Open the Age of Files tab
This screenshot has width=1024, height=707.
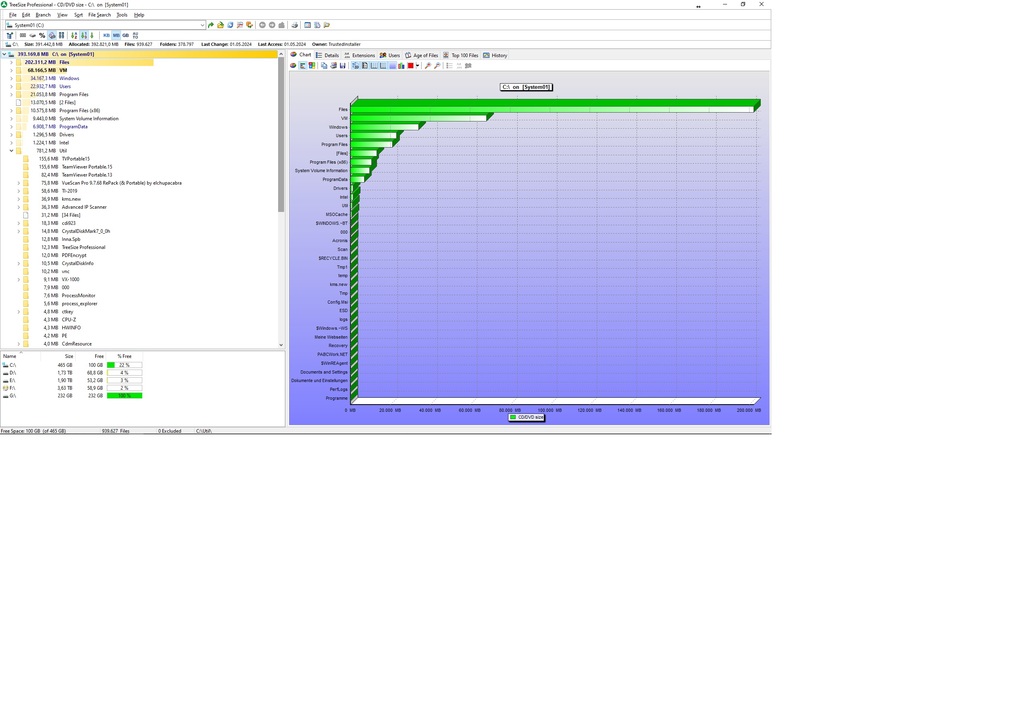tap(421, 55)
